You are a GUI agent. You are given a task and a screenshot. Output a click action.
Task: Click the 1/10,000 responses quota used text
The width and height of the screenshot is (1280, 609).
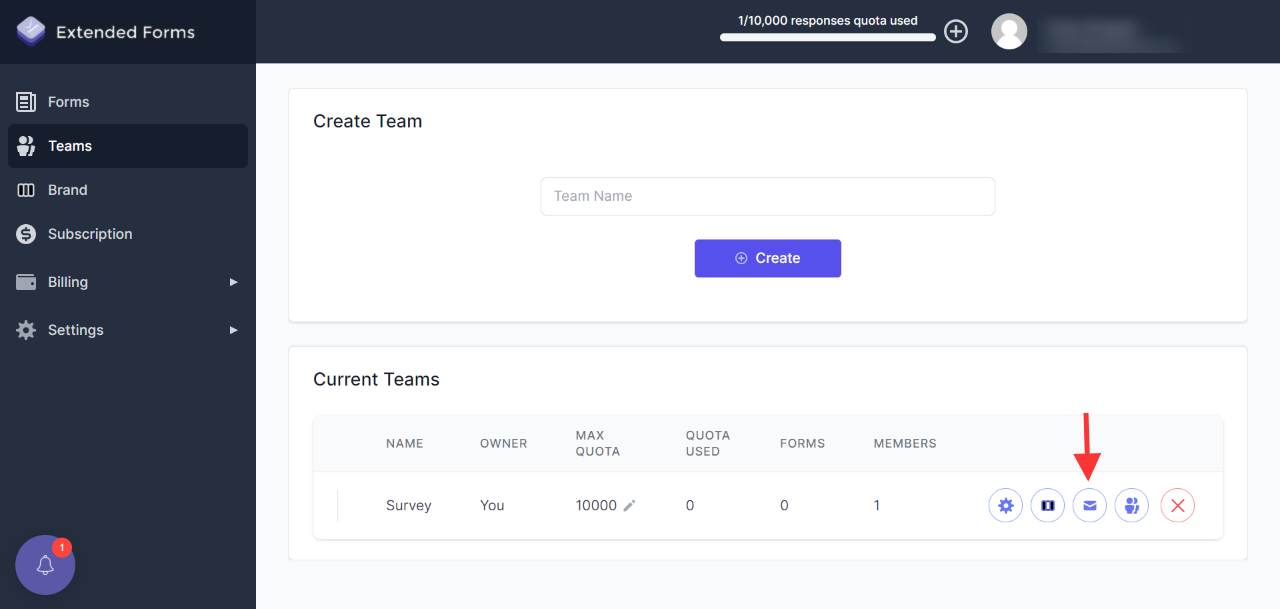click(x=828, y=20)
